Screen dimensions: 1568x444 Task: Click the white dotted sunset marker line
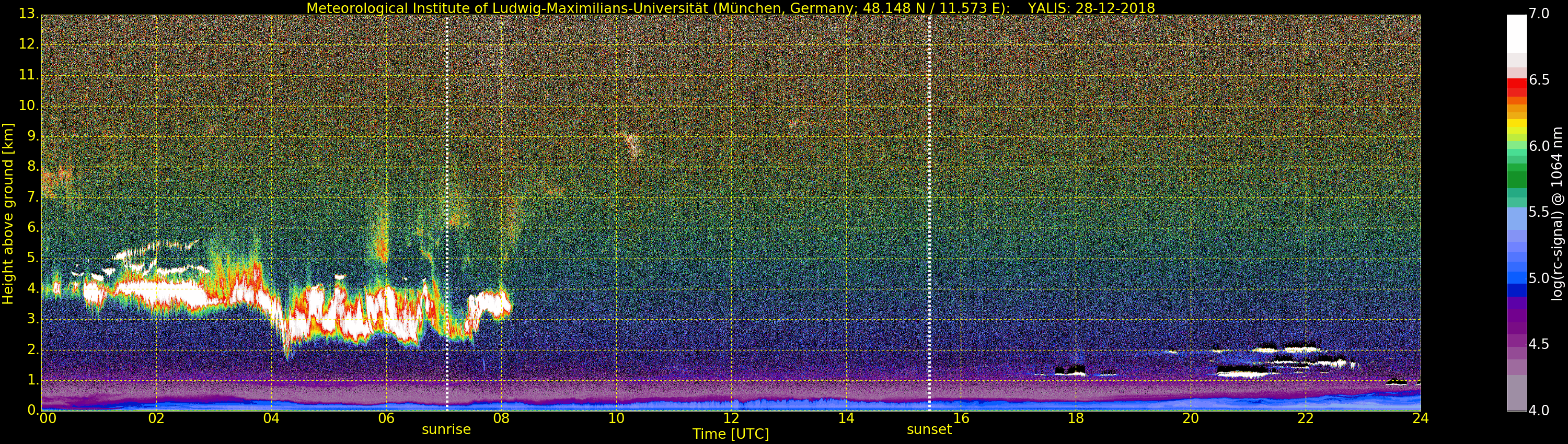929,213
